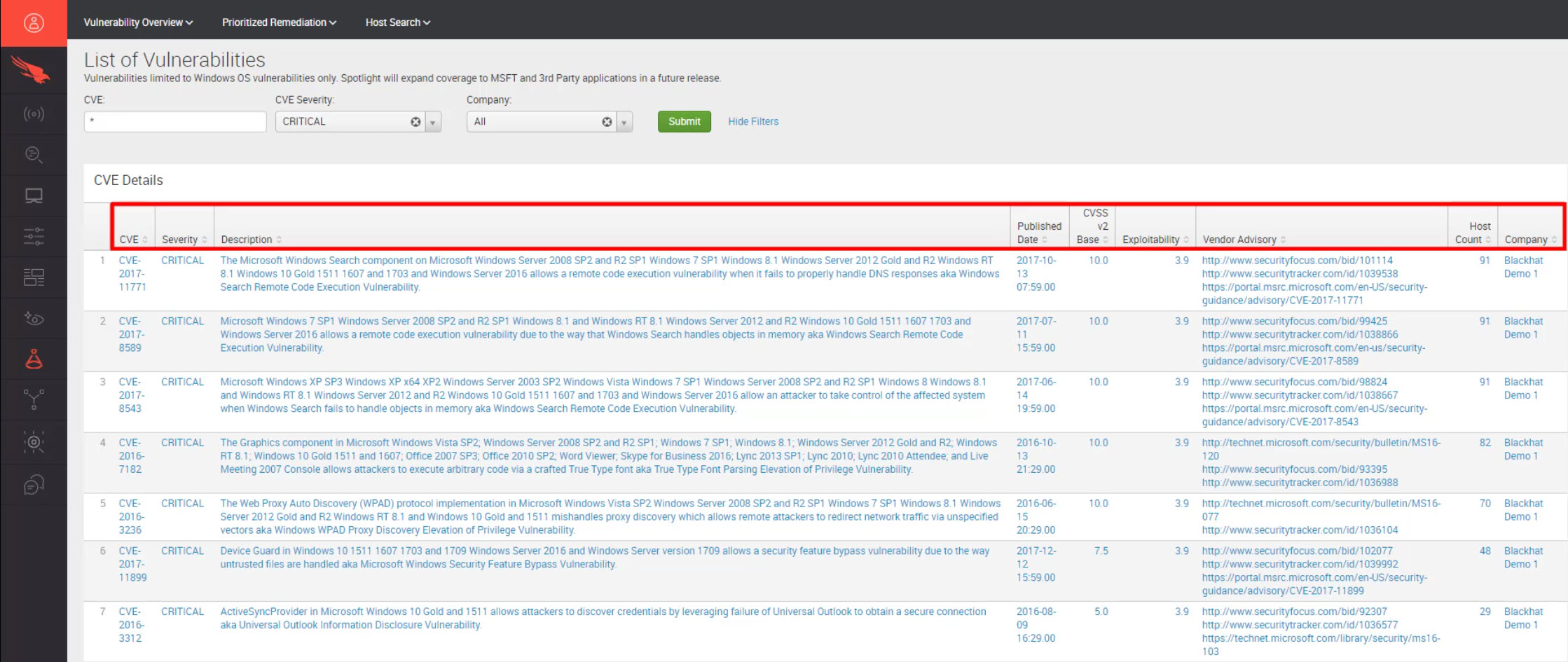
Task: Sort table by CVE column
Action: [133, 240]
